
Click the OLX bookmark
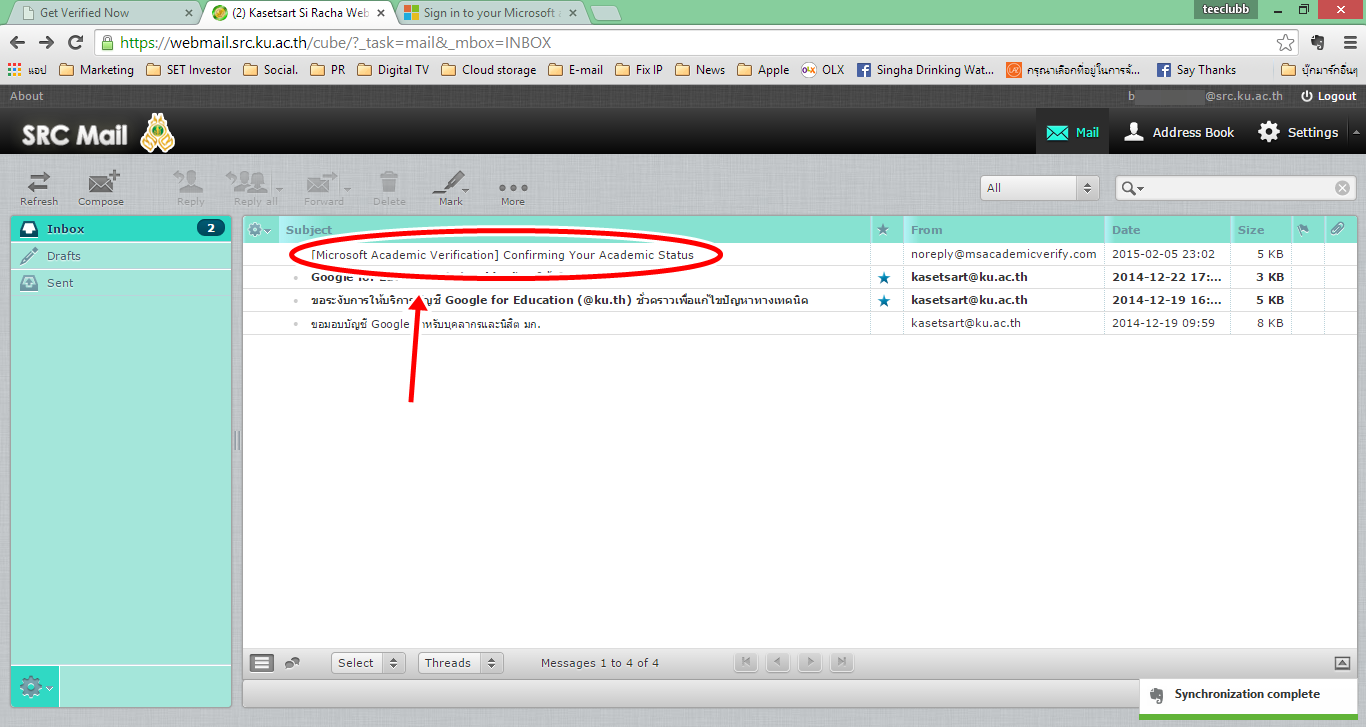pos(822,70)
